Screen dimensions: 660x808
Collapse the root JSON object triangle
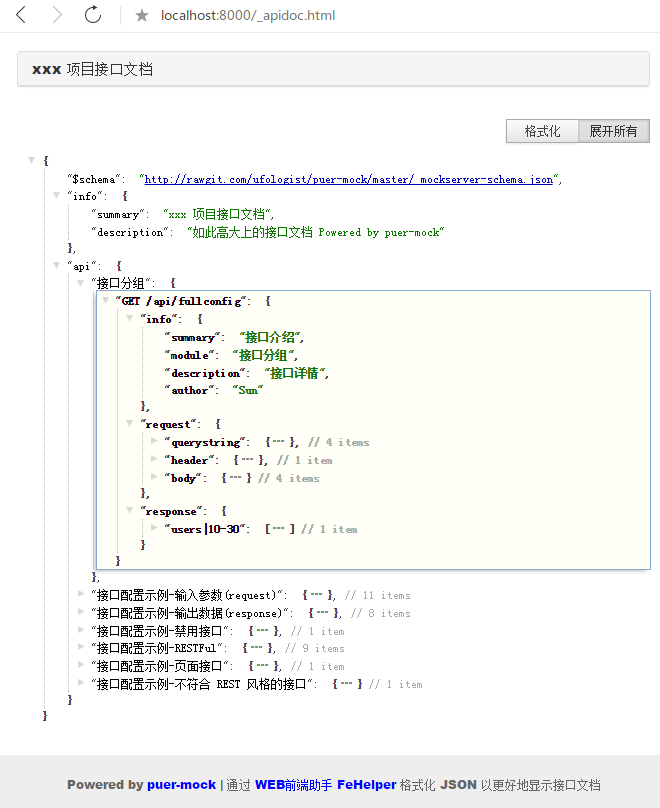point(31,160)
